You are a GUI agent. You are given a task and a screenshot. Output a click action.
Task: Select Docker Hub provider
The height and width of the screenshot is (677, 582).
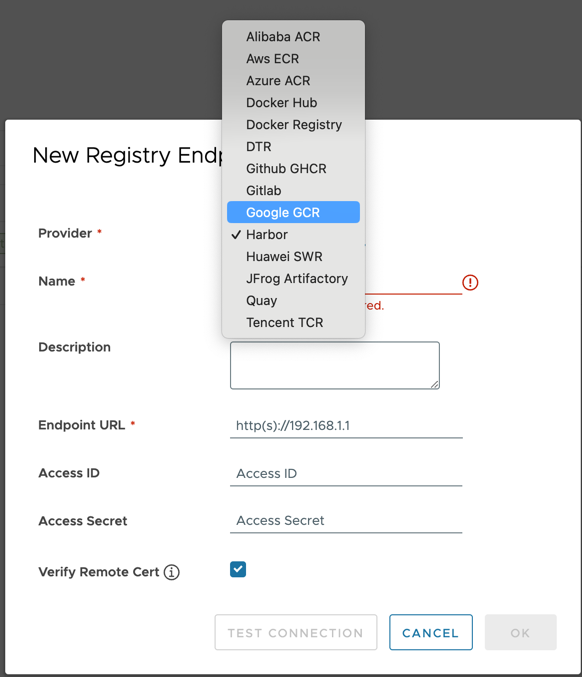[293, 103]
